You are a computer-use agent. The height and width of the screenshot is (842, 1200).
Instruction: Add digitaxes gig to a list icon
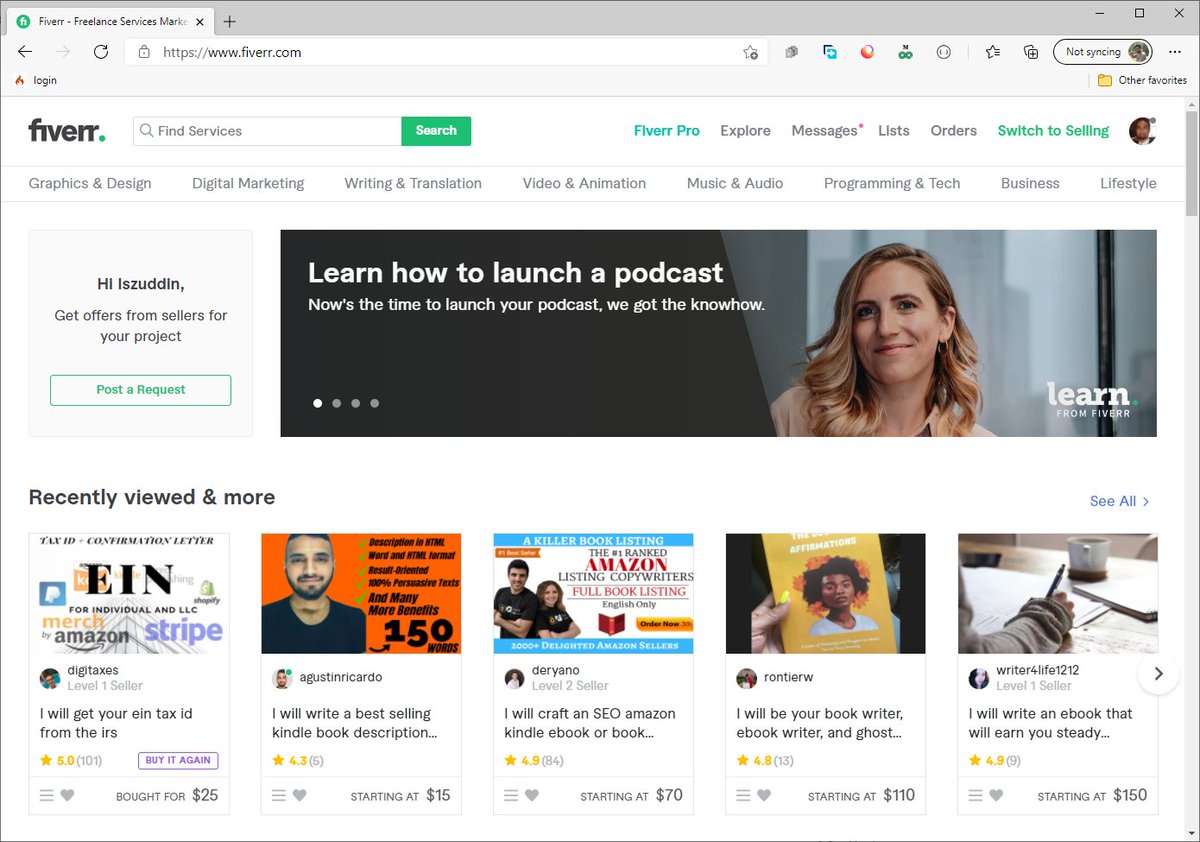46,796
